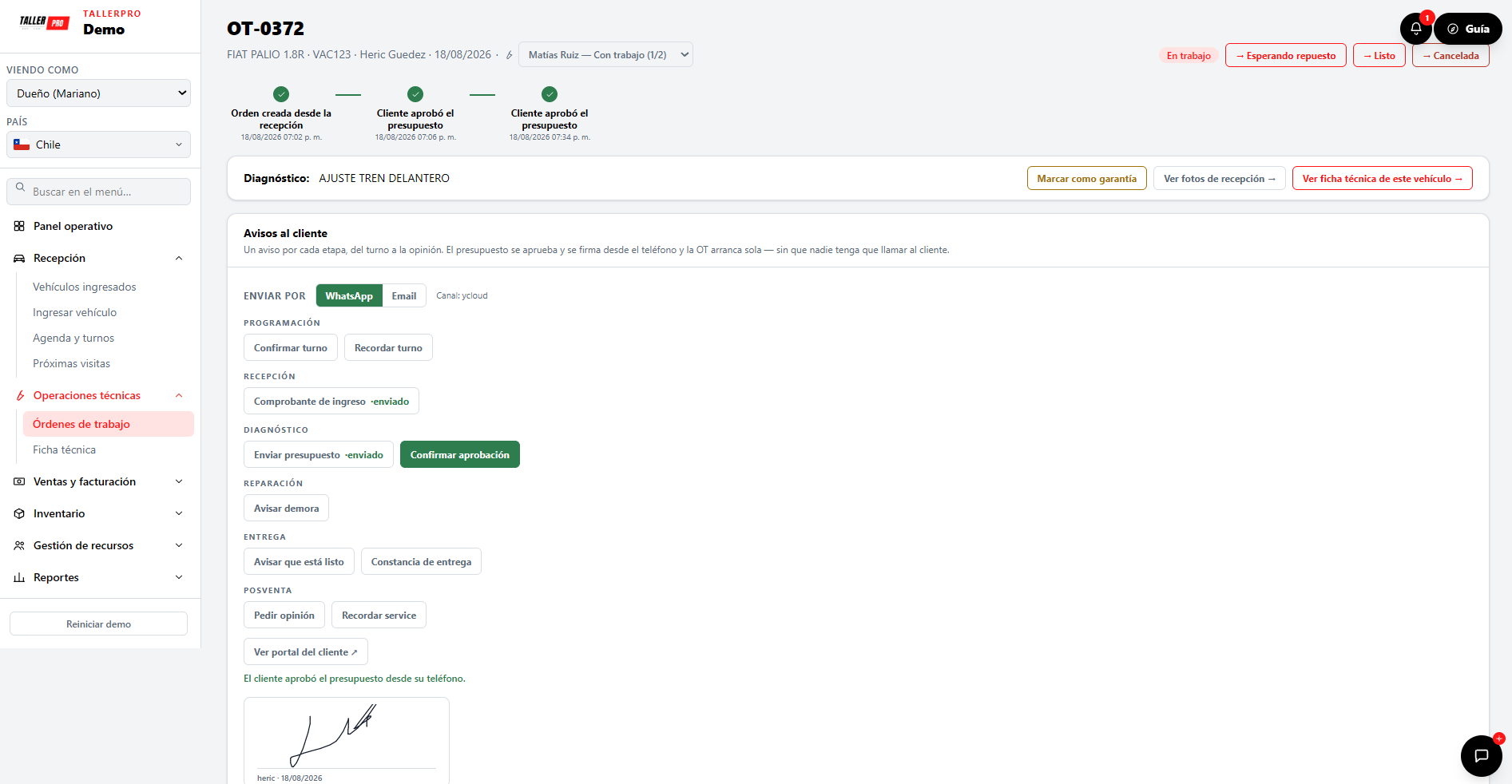Open the Matías Ruiz mechanic dropdown

tap(605, 55)
